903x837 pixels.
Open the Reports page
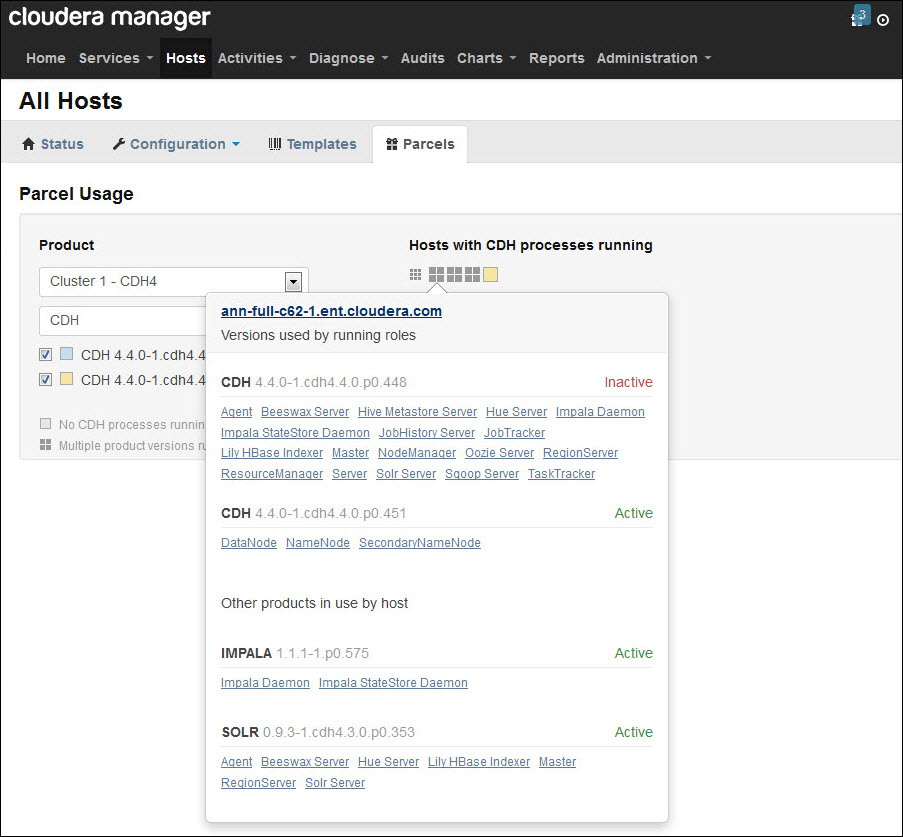pyautogui.click(x=556, y=58)
